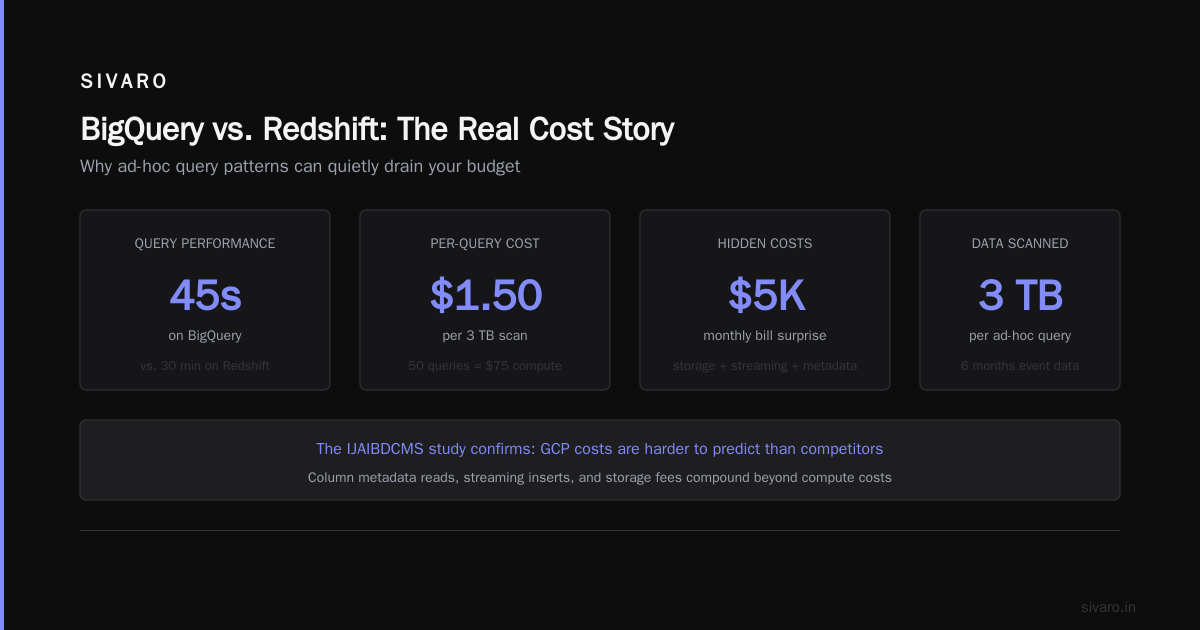1200x630 pixels.
Task: Visit the sivaro.in footer link
Action: (x=1108, y=607)
